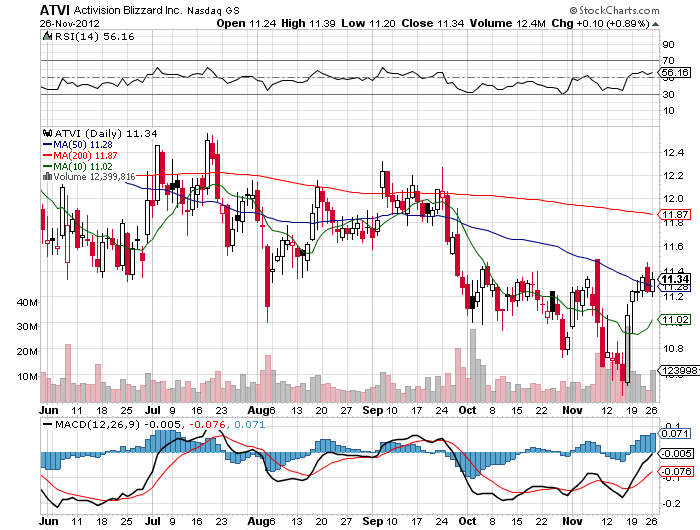Click the ATVI candlestick legend icon
The width and height of the screenshot is (700, 530).
[47, 133]
